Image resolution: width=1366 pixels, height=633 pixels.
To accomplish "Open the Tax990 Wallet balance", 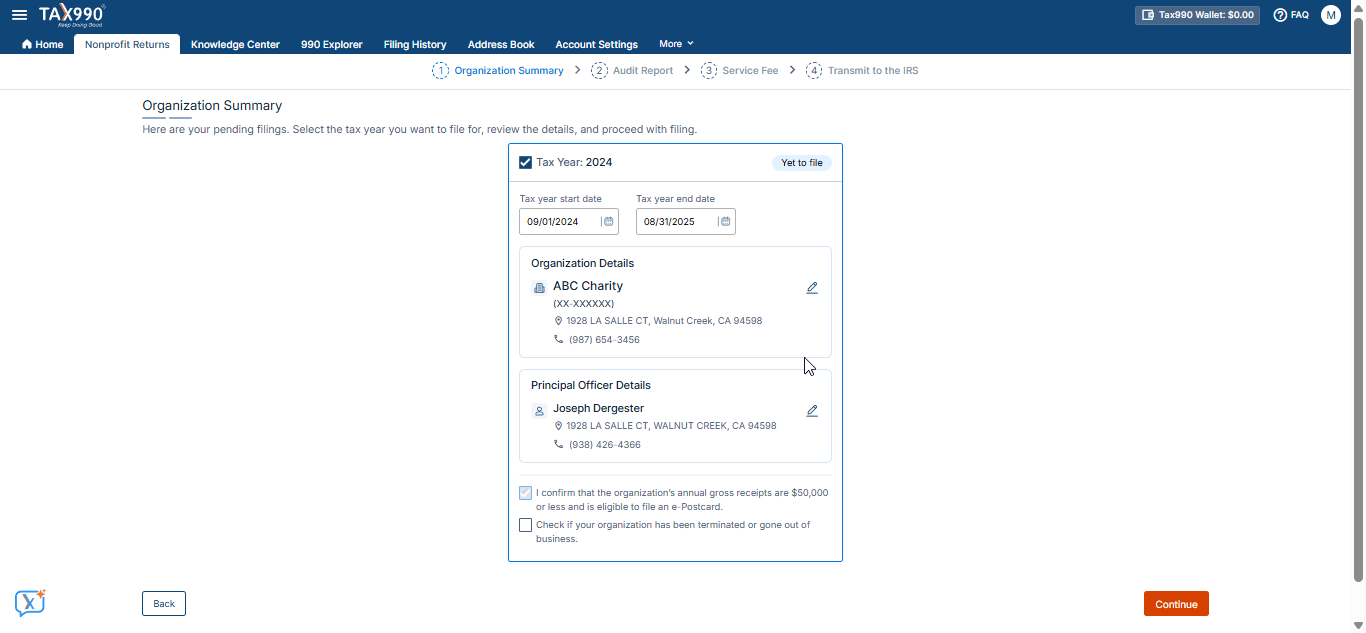I will [x=1197, y=15].
